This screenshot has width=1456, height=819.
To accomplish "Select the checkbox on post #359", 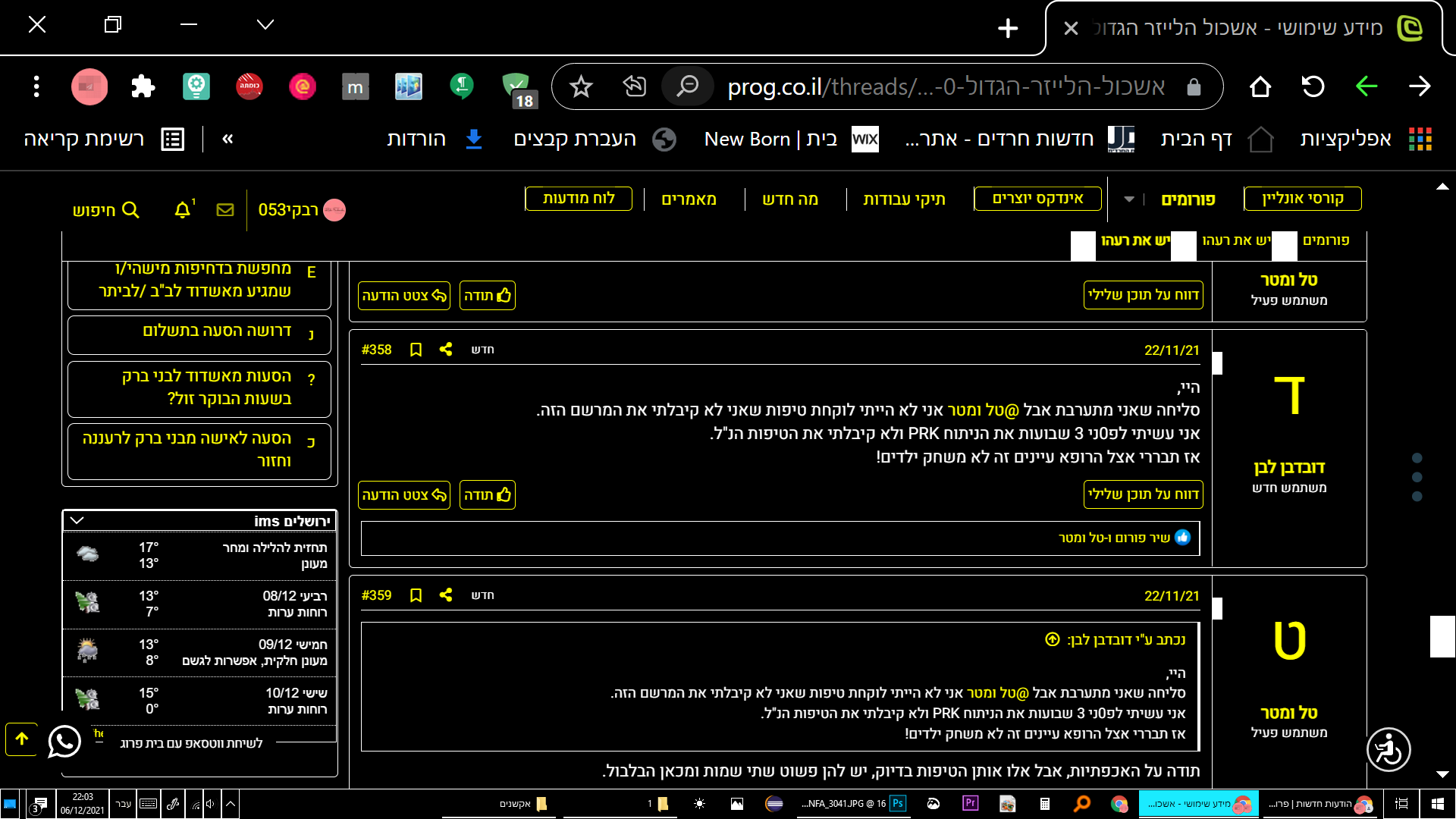I will [x=1217, y=608].
